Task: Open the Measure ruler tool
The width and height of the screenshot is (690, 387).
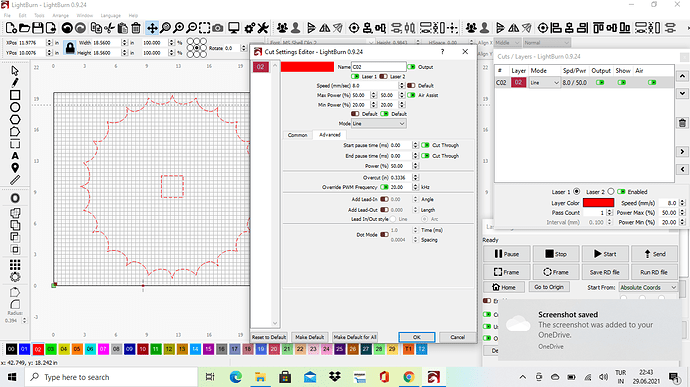Action: tap(15, 180)
